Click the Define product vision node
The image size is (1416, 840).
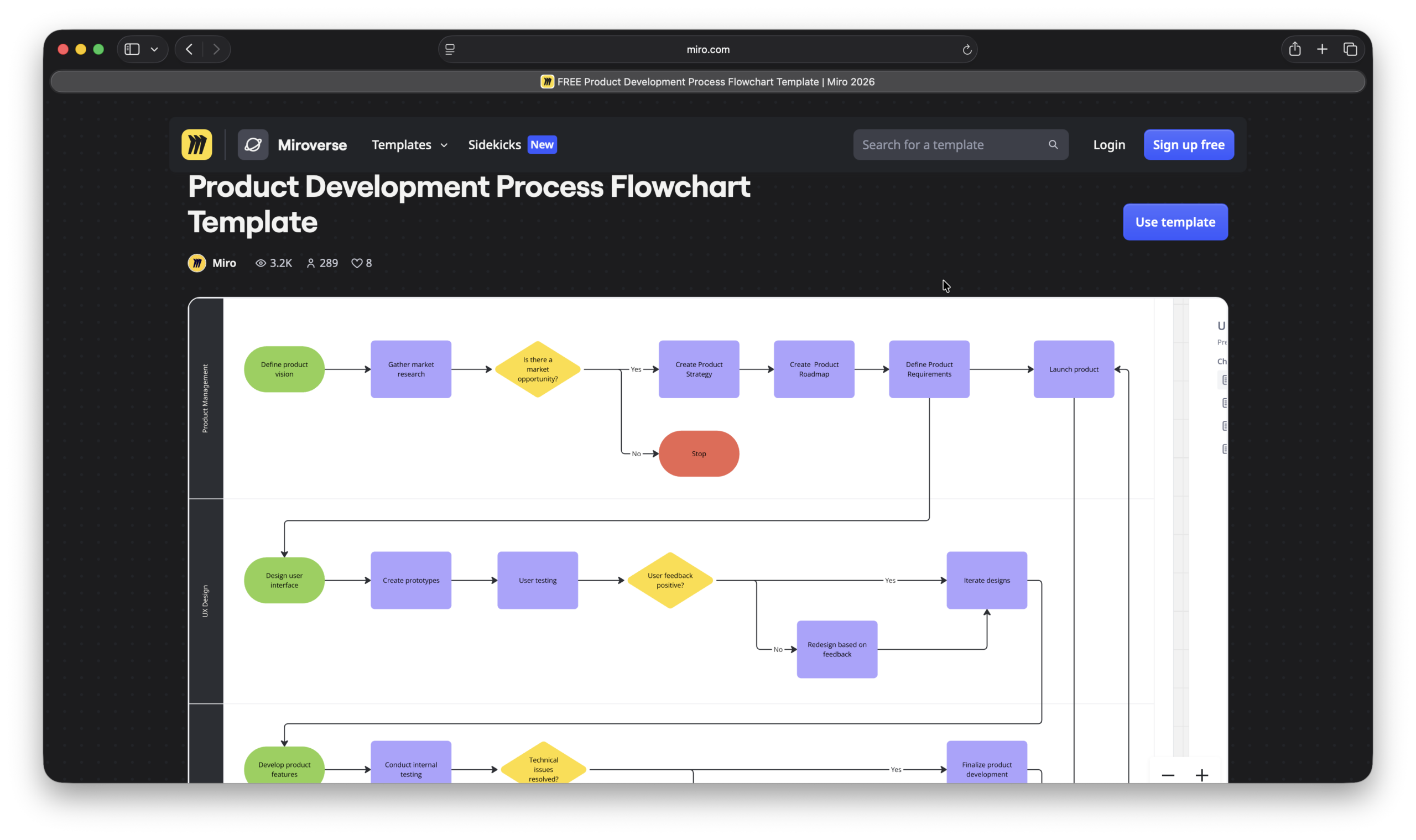284,369
